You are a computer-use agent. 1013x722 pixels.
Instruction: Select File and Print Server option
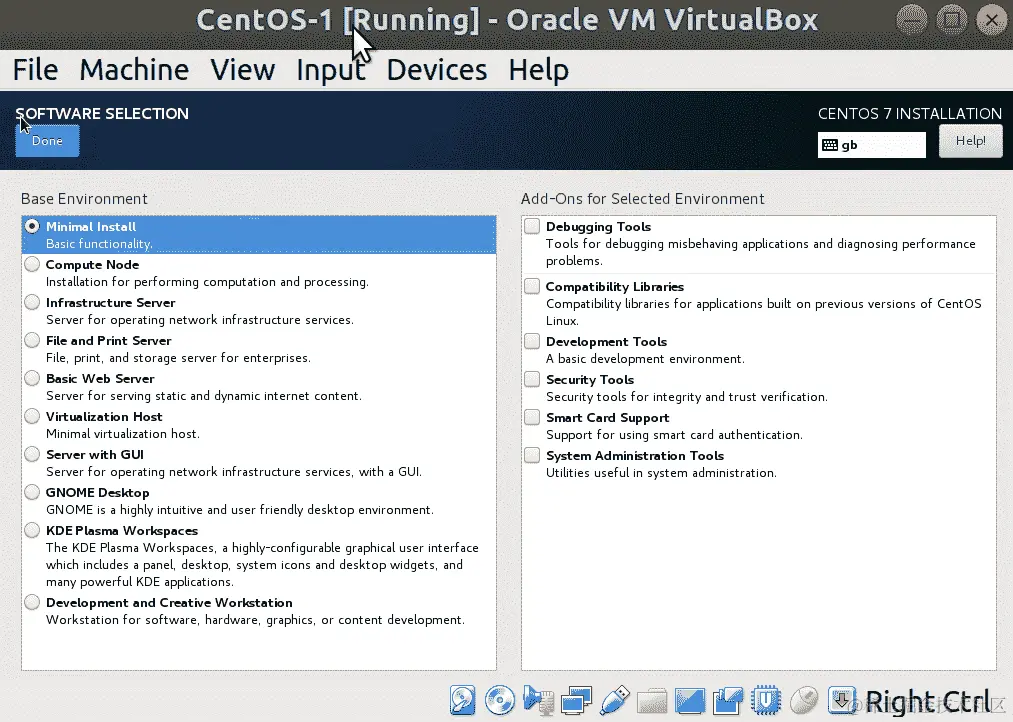[x=32, y=340]
